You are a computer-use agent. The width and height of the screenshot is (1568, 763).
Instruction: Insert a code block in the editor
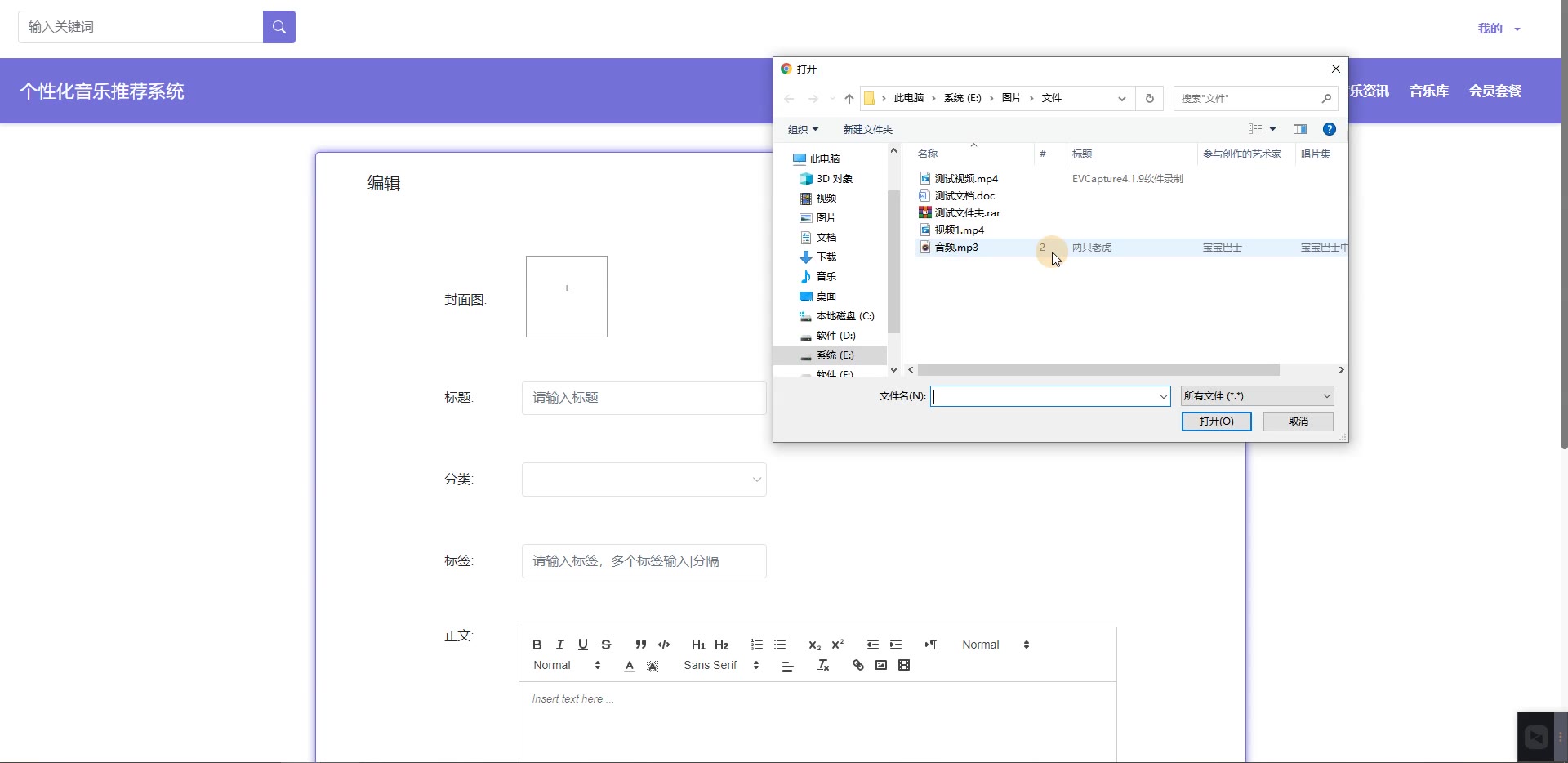tap(664, 645)
